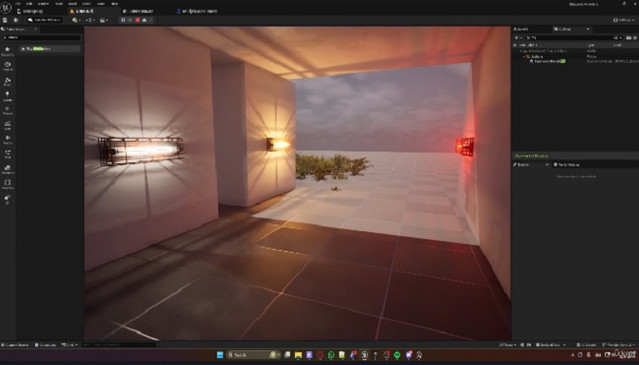Screen dimensions: 639x365
Task: Stop play session with red button
Action: (x=138, y=20)
